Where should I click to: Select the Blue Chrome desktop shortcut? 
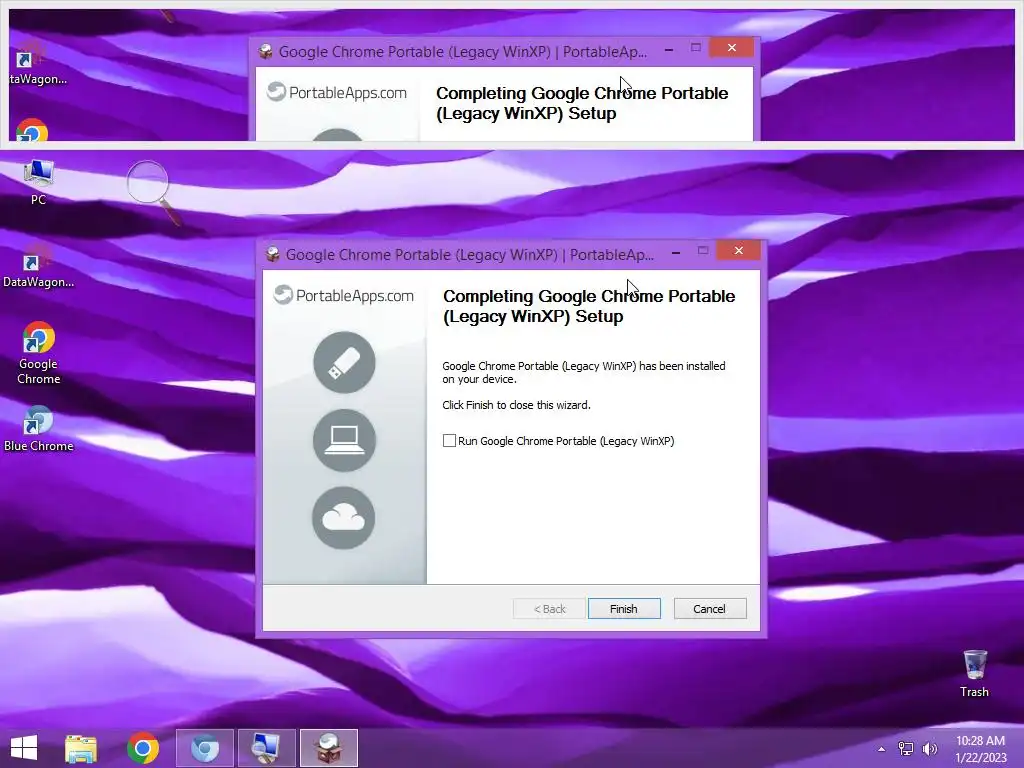click(x=39, y=429)
